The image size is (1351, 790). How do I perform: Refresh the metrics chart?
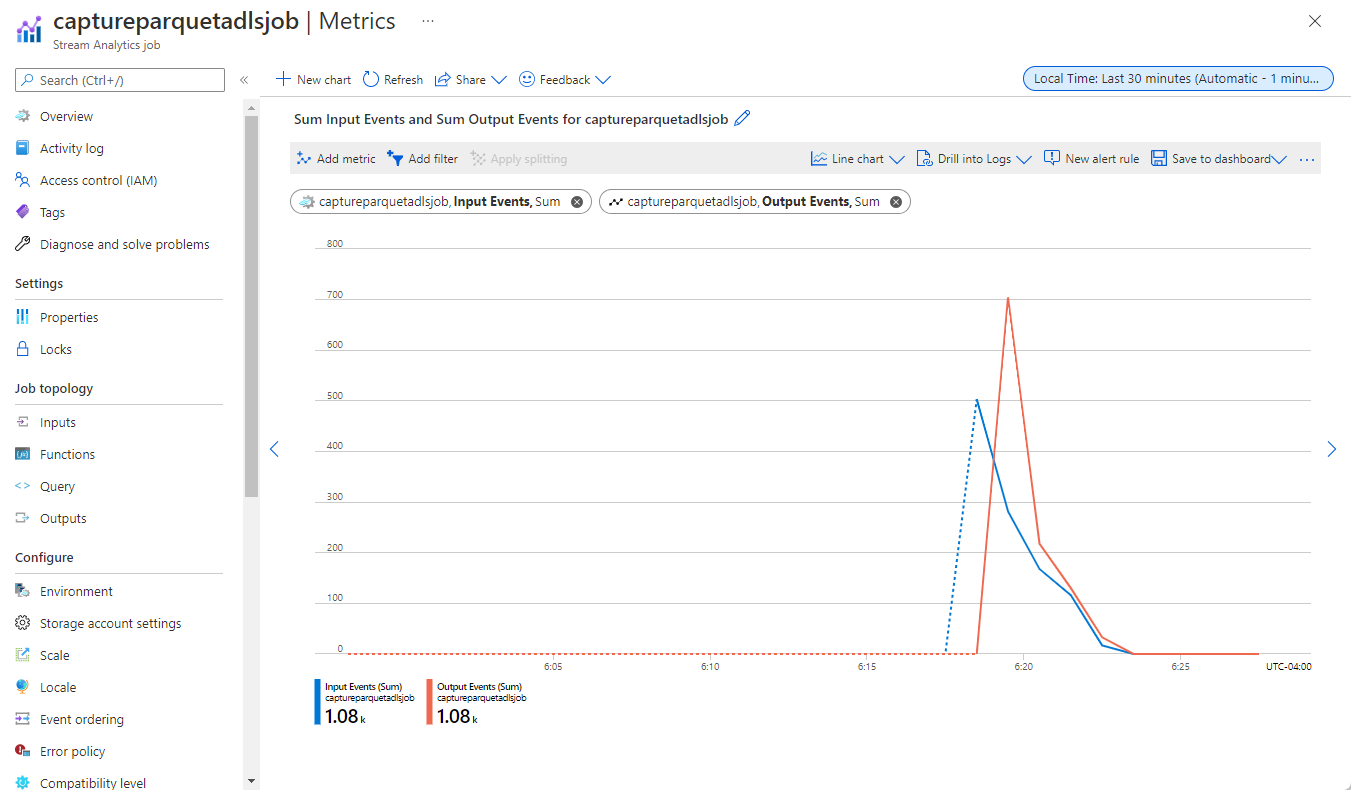(392, 79)
